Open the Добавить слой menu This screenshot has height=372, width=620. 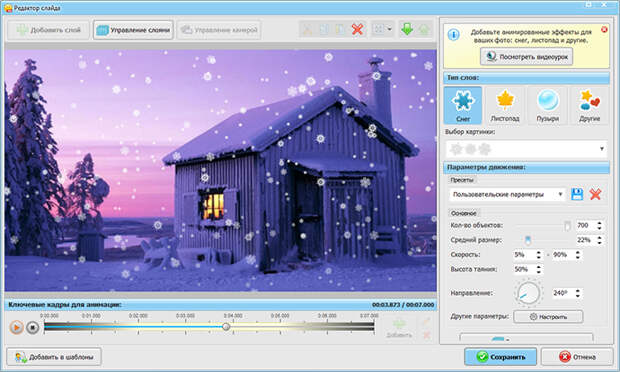click(x=48, y=30)
